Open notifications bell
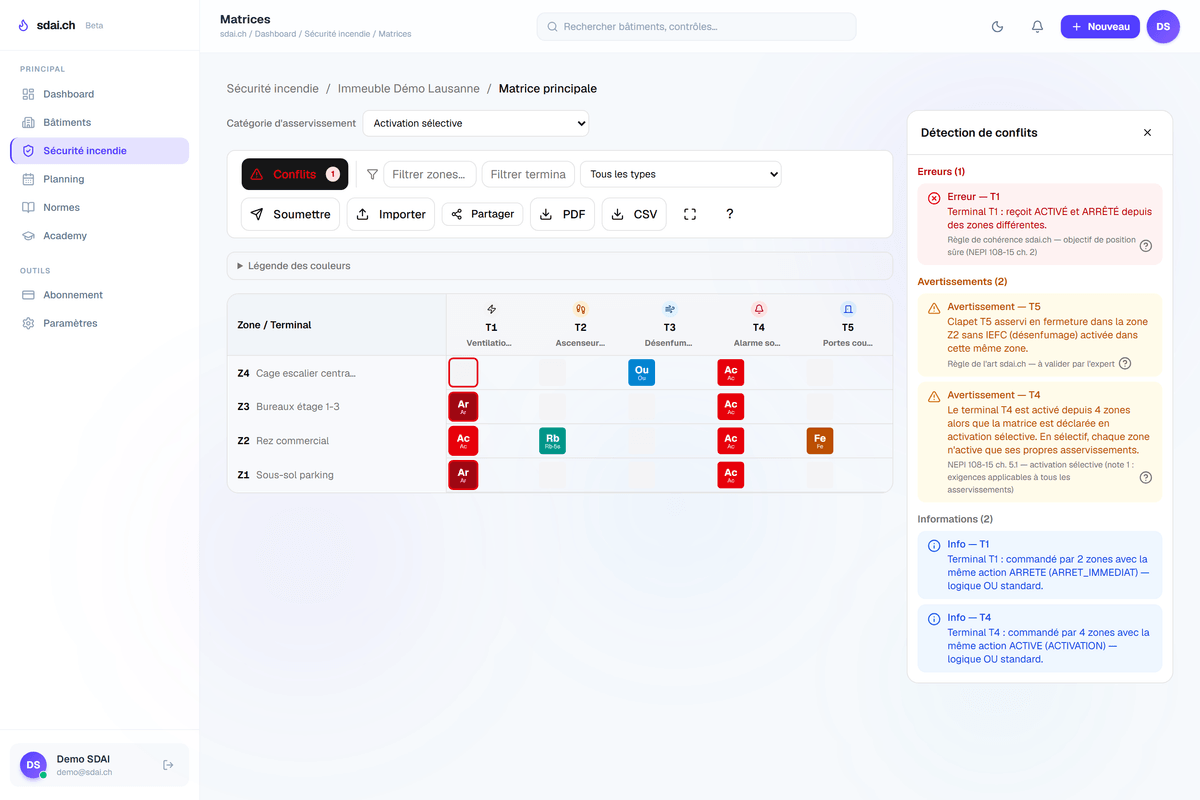Image resolution: width=1200 pixels, height=800 pixels. [1037, 27]
